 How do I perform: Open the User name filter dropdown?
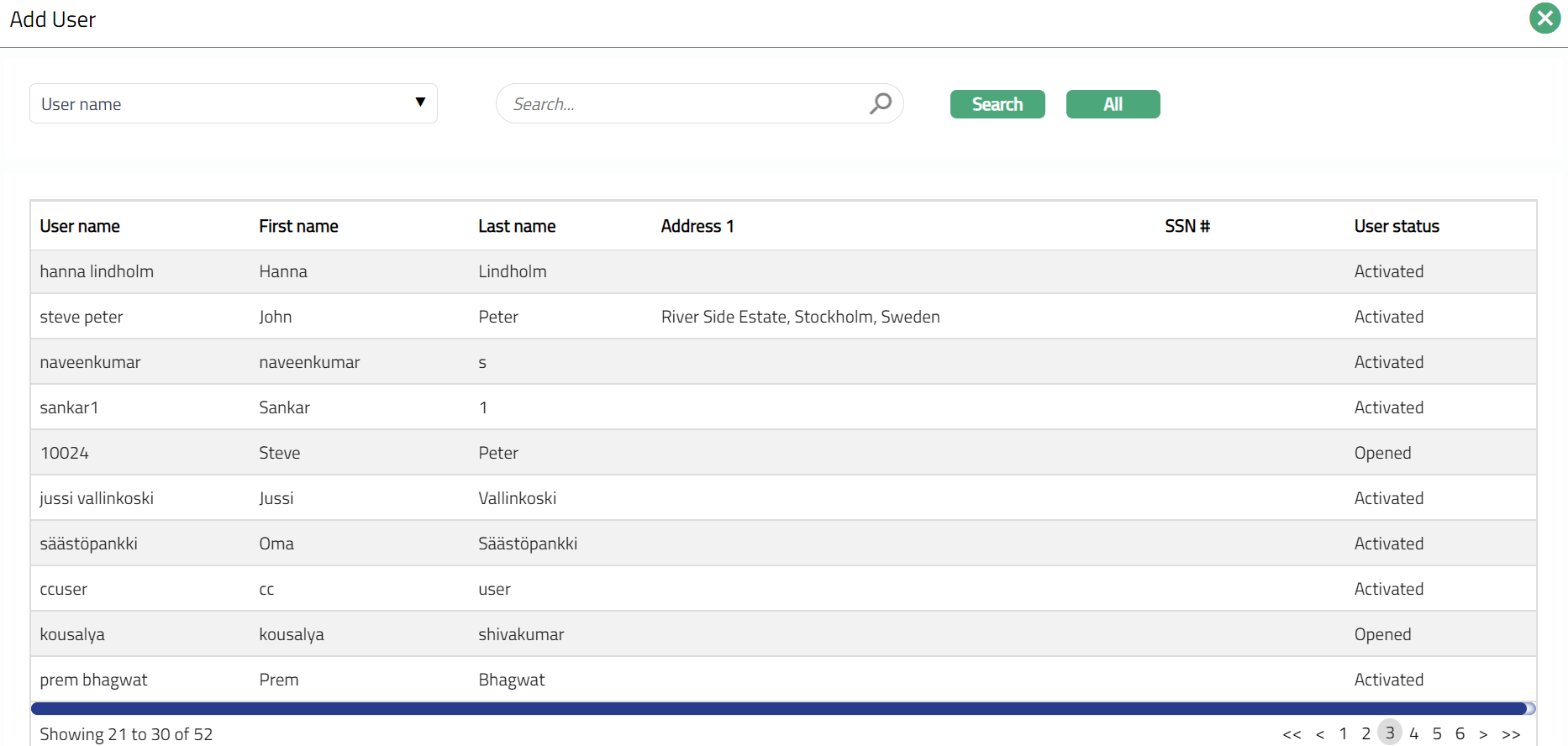click(234, 103)
